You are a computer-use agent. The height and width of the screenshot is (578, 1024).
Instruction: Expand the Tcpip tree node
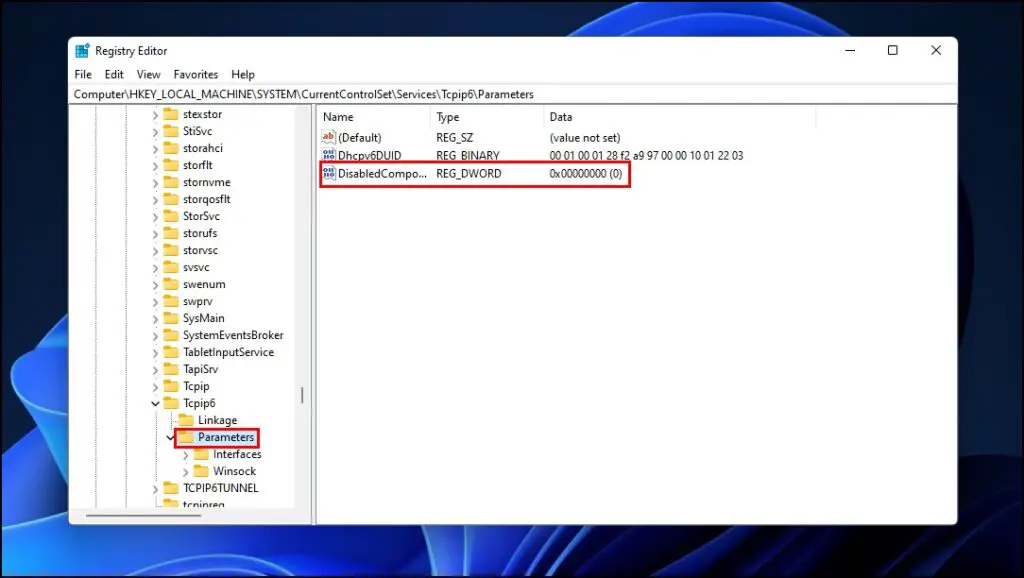(155, 387)
